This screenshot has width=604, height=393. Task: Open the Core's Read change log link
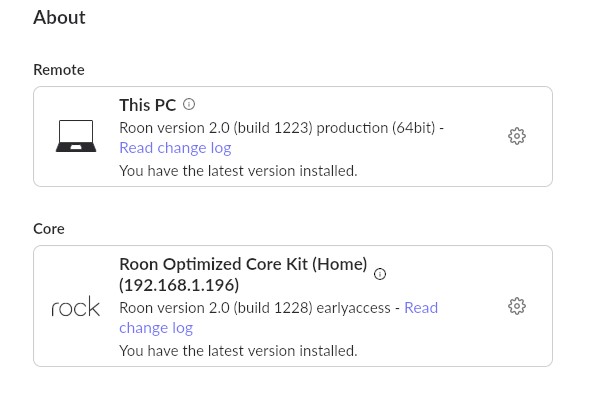click(x=421, y=308)
